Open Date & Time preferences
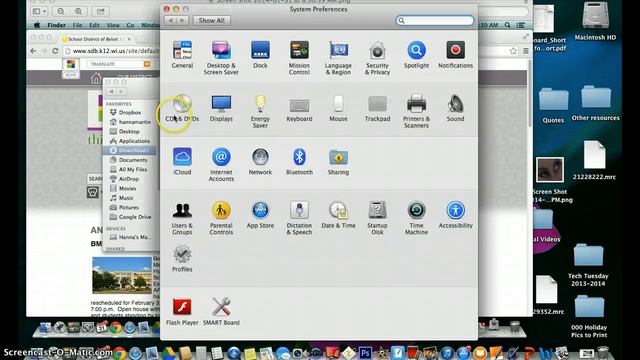 [x=338, y=215]
